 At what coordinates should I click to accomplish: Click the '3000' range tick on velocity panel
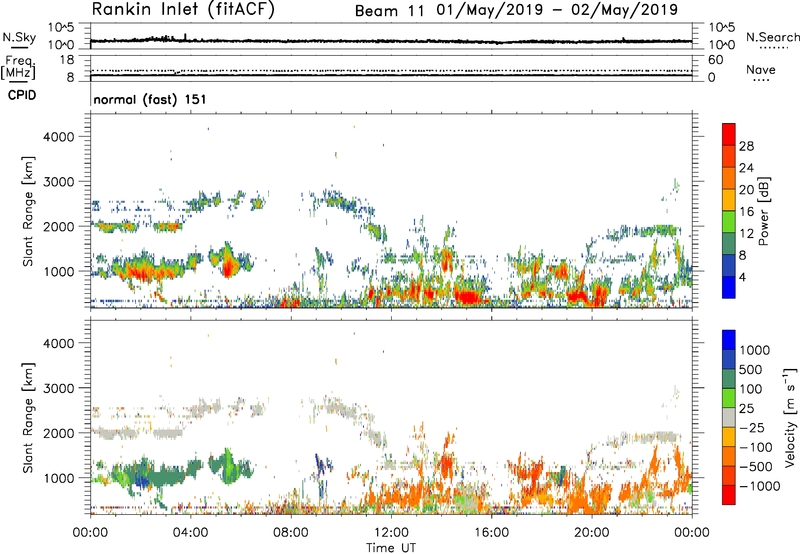point(58,388)
